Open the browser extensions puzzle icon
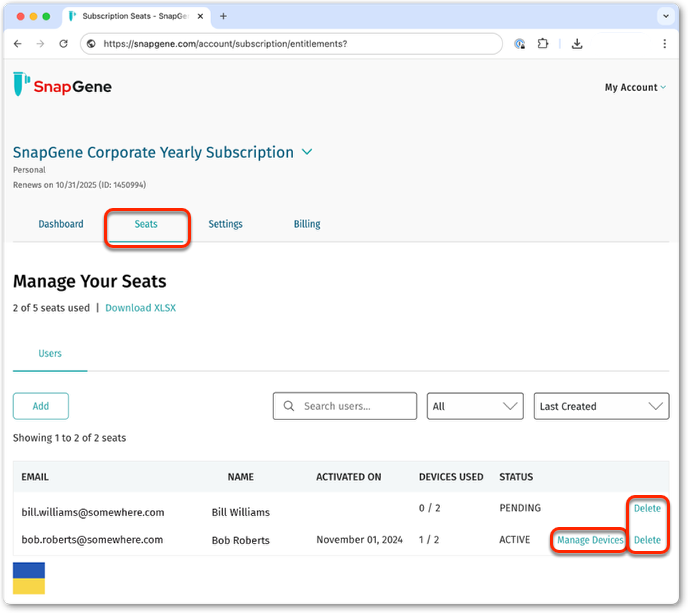Image resolution: width=688 pixels, height=613 pixels. (543, 43)
